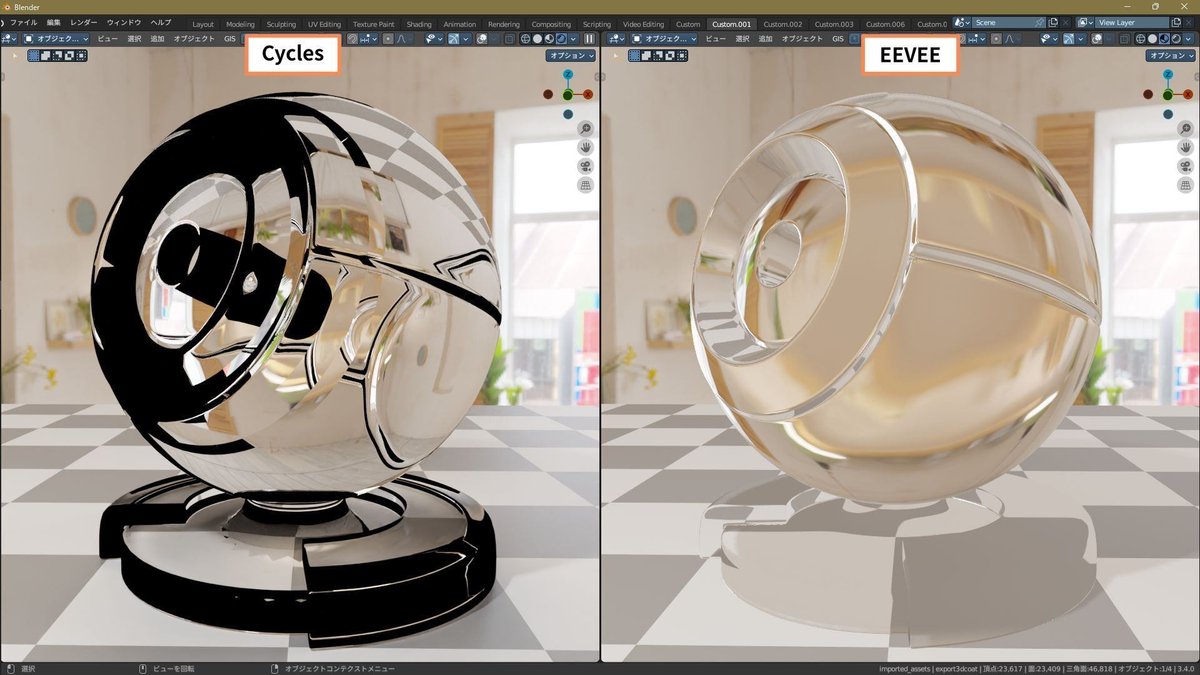This screenshot has width=1200, height=675.
Task: Click the first select-mode box icon in Cycles viewport
Action: 34,55
